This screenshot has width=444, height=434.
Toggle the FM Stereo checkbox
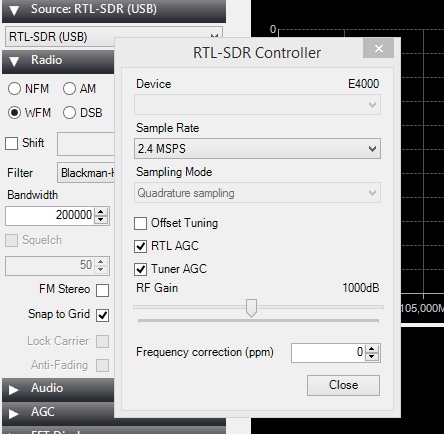tap(102, 290)
